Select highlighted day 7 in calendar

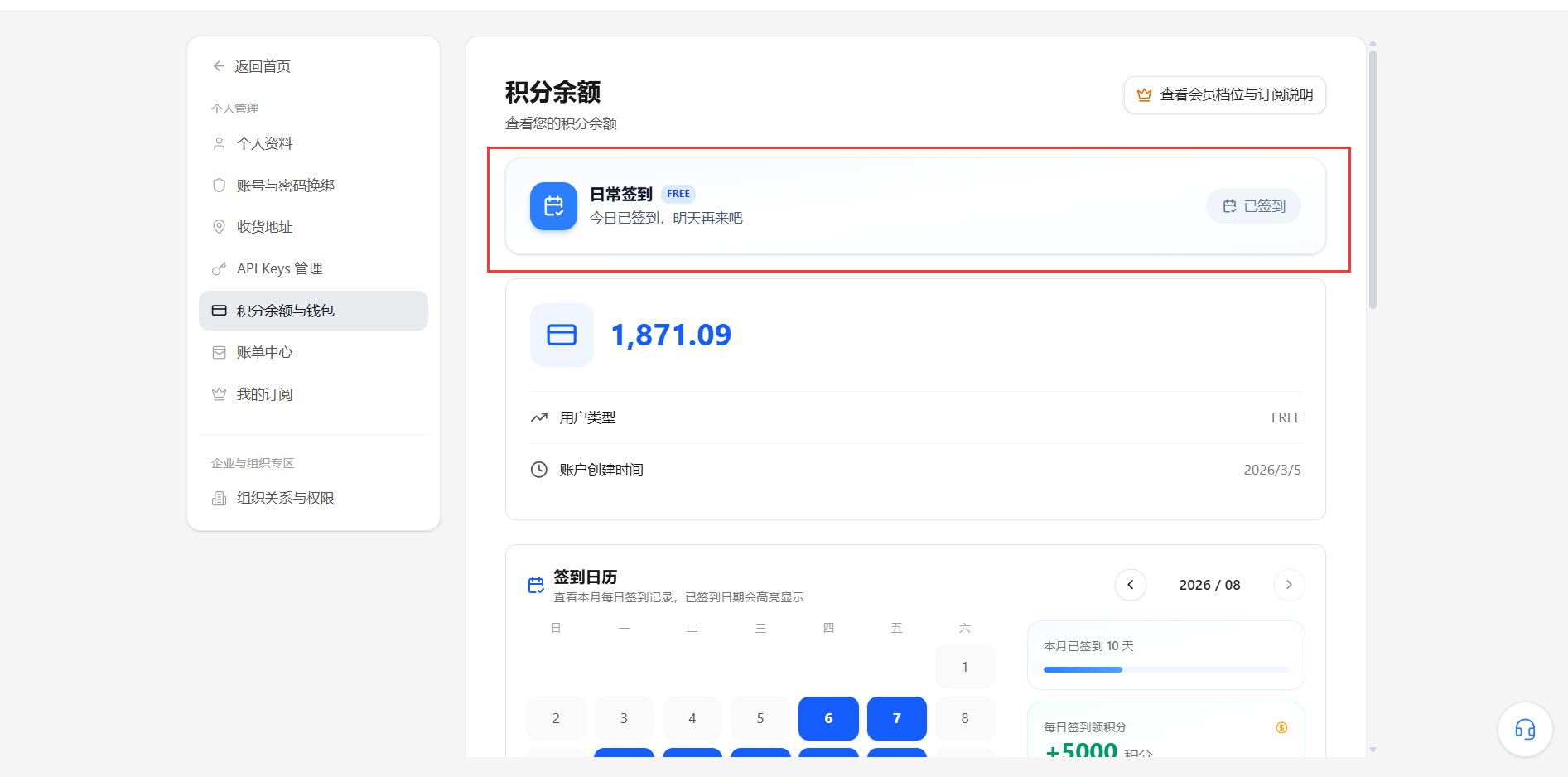pyautogui.click(x=897, y=718)
